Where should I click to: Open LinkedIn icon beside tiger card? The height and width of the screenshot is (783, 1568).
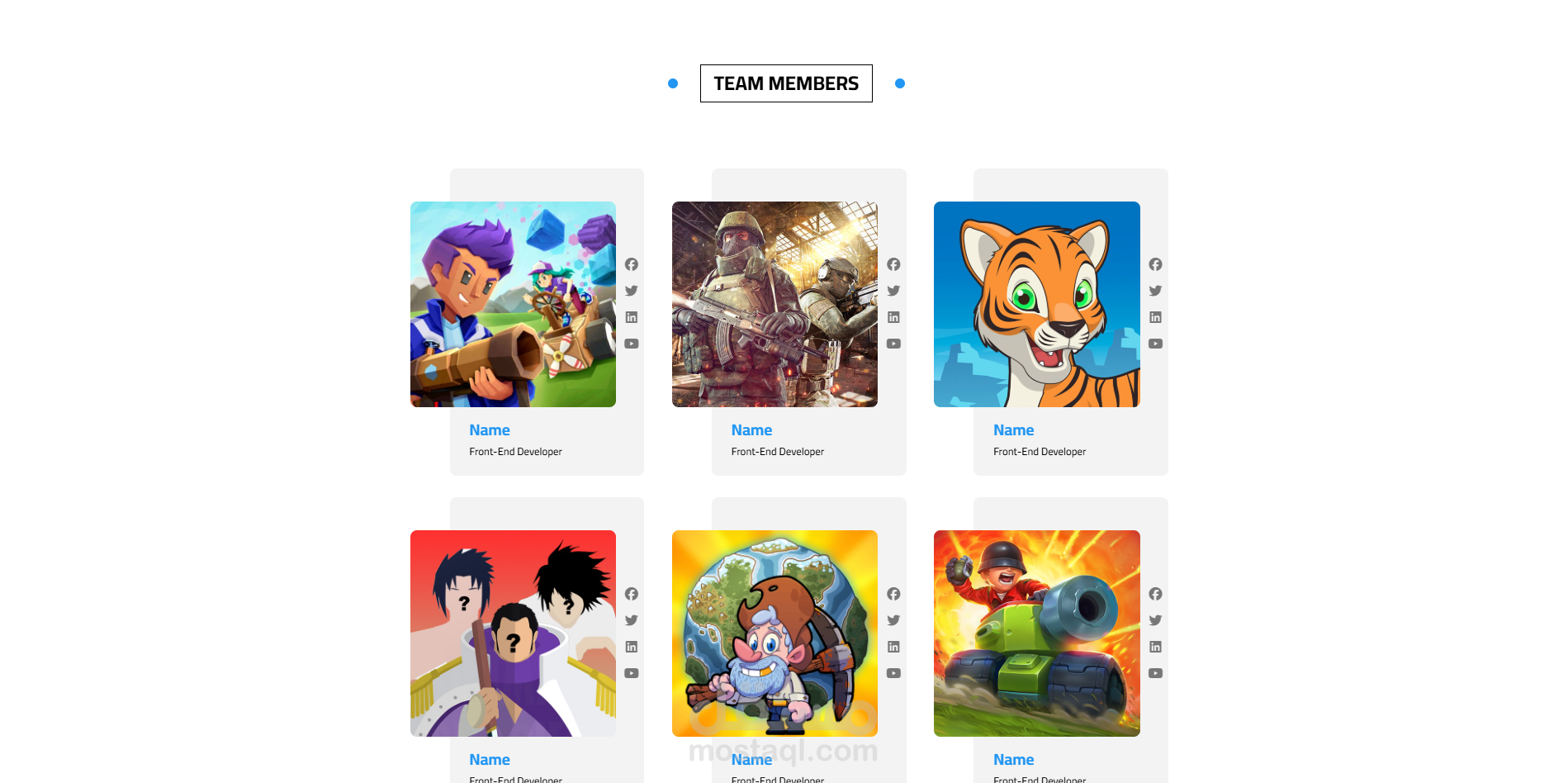pyautogui.click(x=1155, y=317)
